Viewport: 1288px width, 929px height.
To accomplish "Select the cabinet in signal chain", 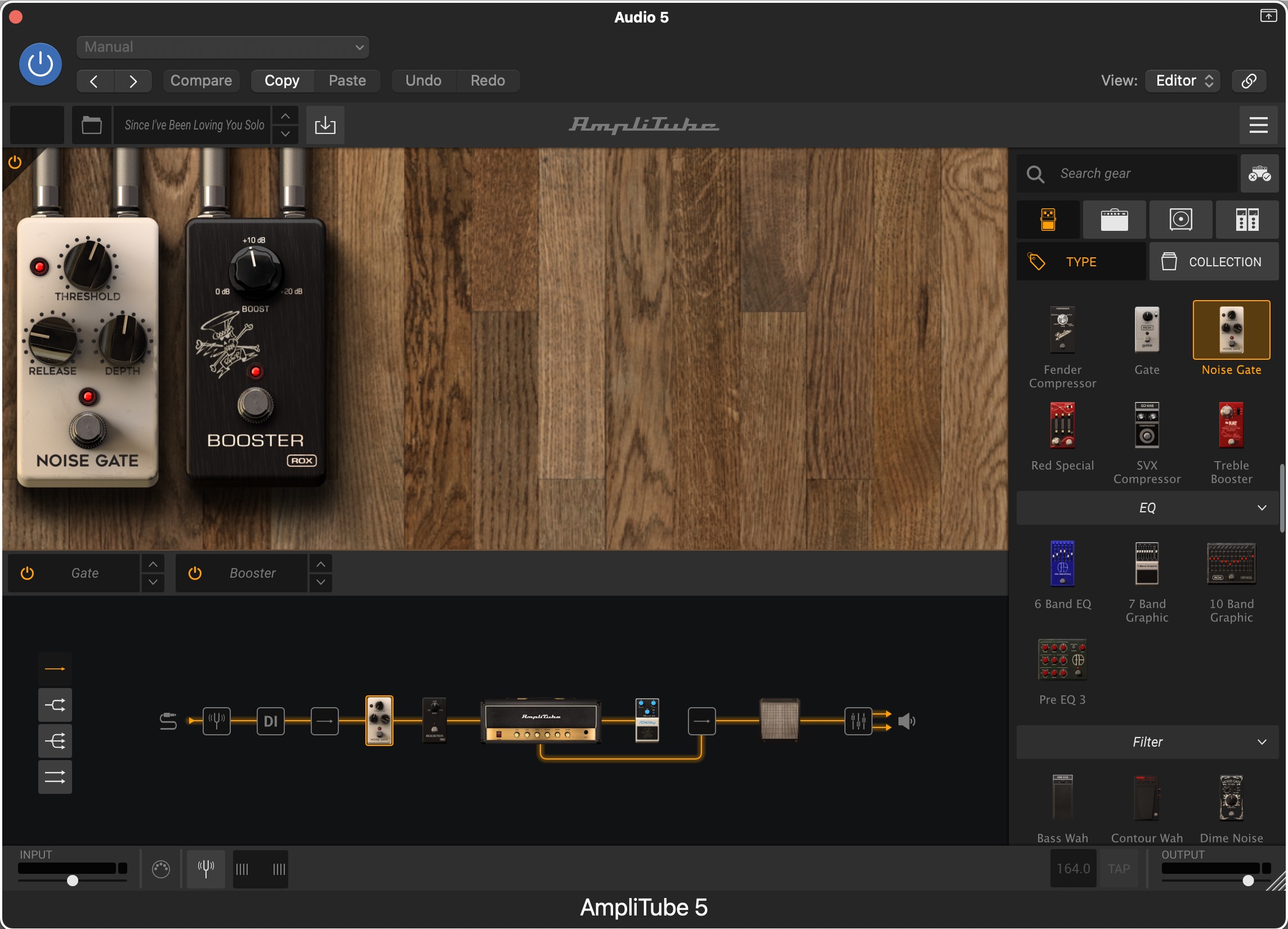I will (780, 720).
